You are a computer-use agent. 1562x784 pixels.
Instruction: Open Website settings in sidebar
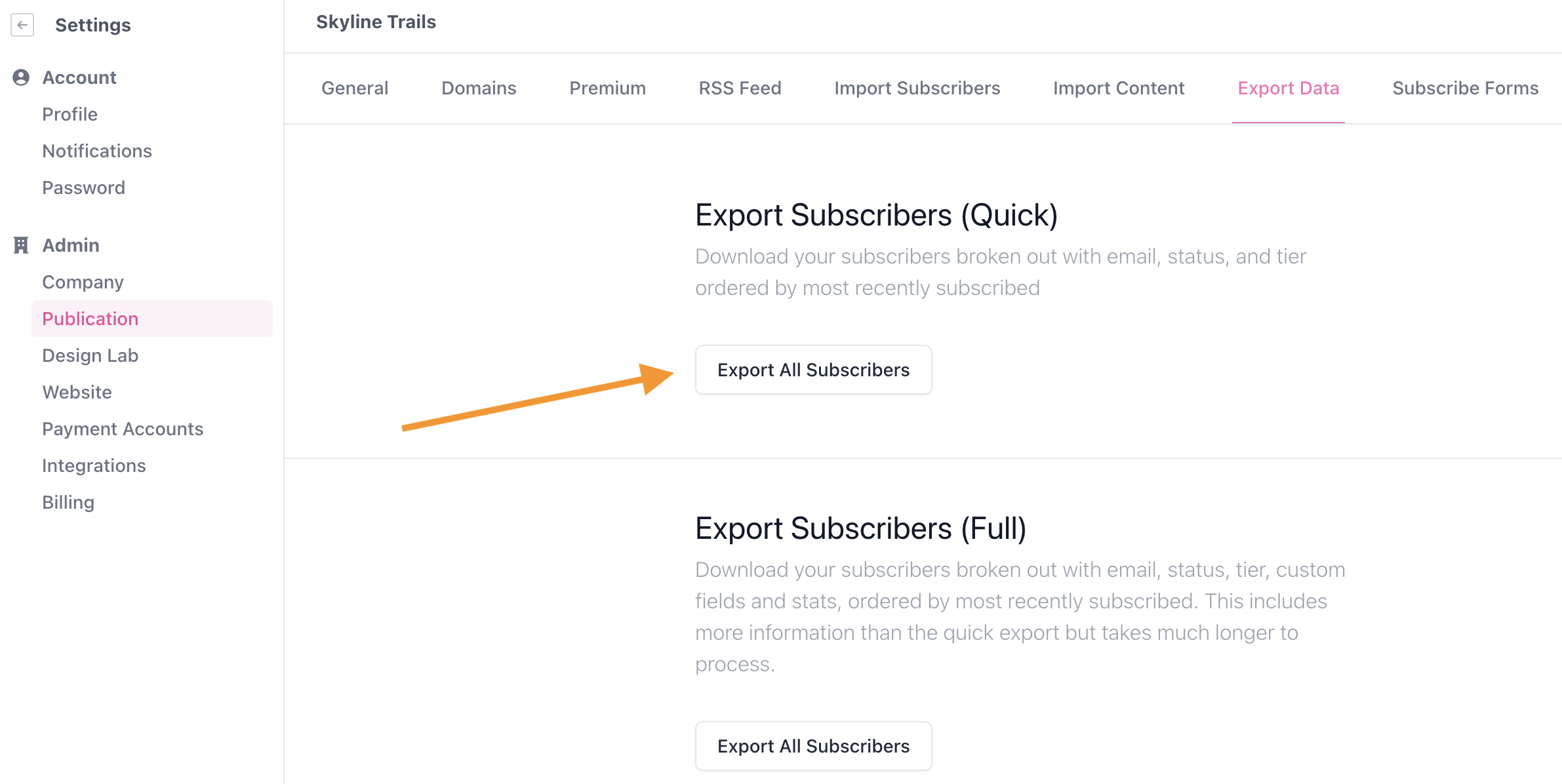pyautogui.click(x=77, y=392)
